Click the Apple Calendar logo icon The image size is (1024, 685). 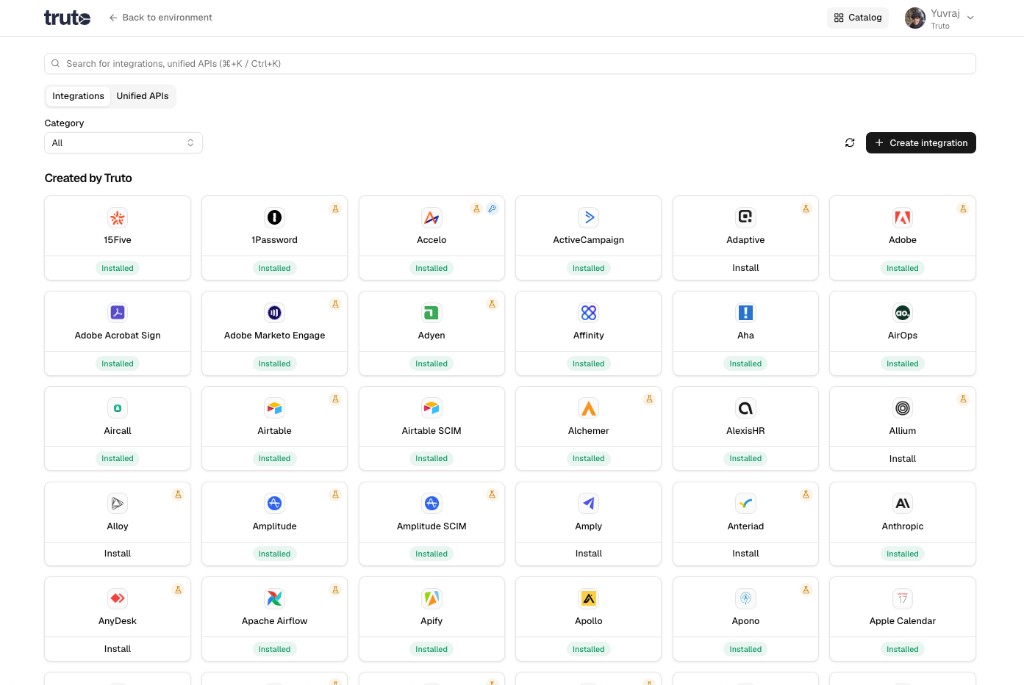click(903, 598)
